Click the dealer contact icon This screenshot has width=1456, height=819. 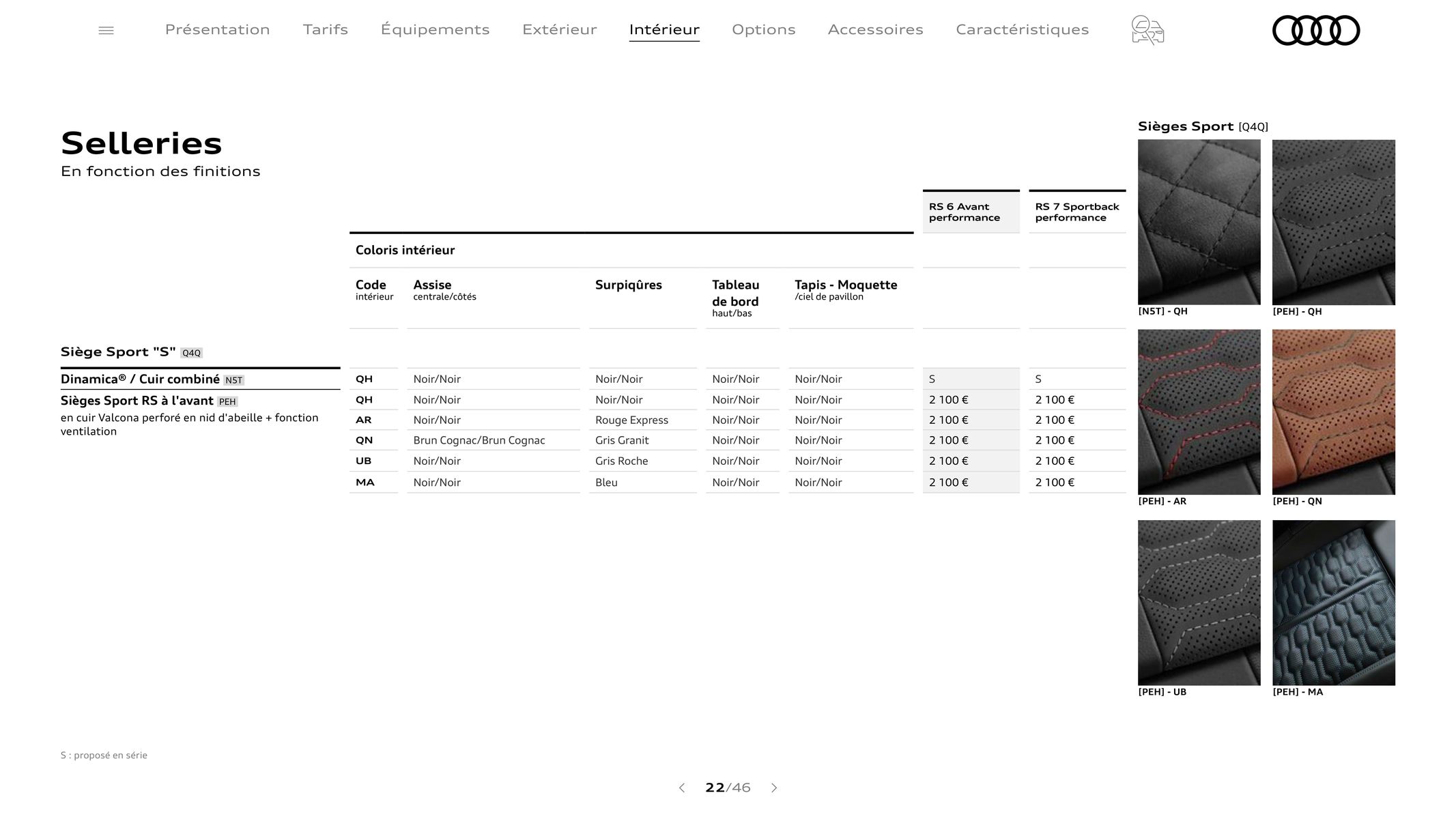click(x=1147, y=30)
